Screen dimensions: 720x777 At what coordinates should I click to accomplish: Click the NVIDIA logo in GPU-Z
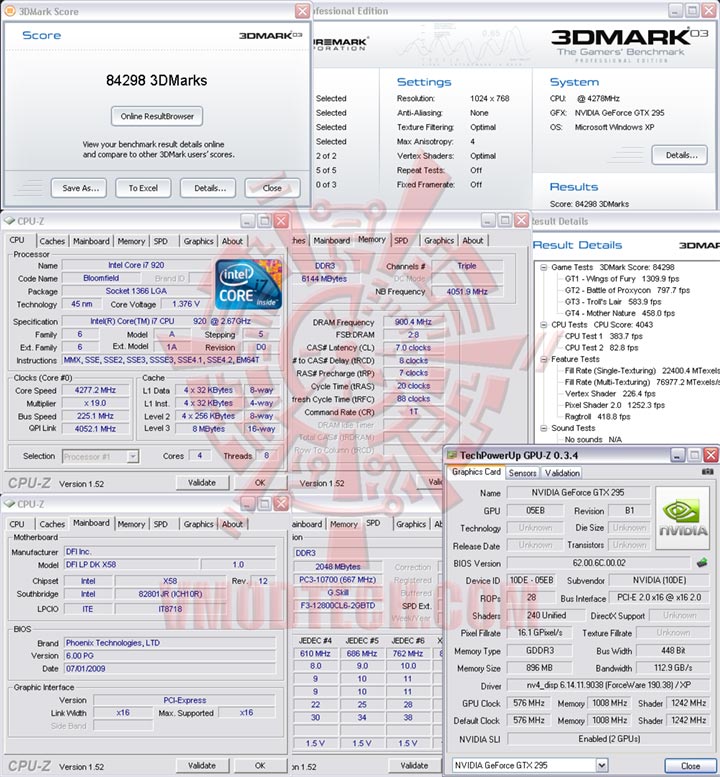(x=683, y=518)
